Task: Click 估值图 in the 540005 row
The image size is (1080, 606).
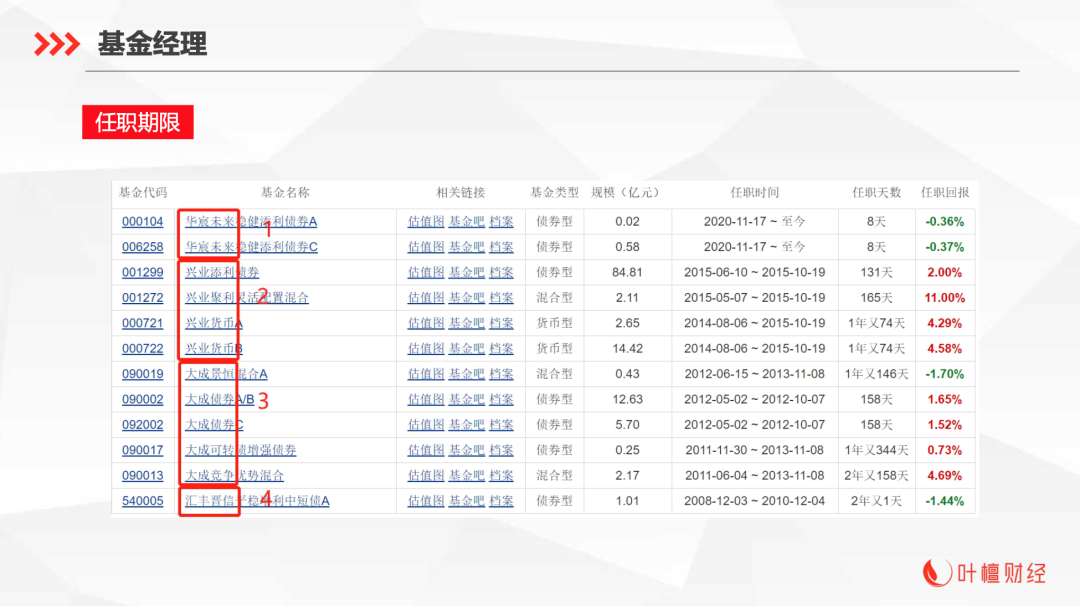Action: (x=426, y=502)
